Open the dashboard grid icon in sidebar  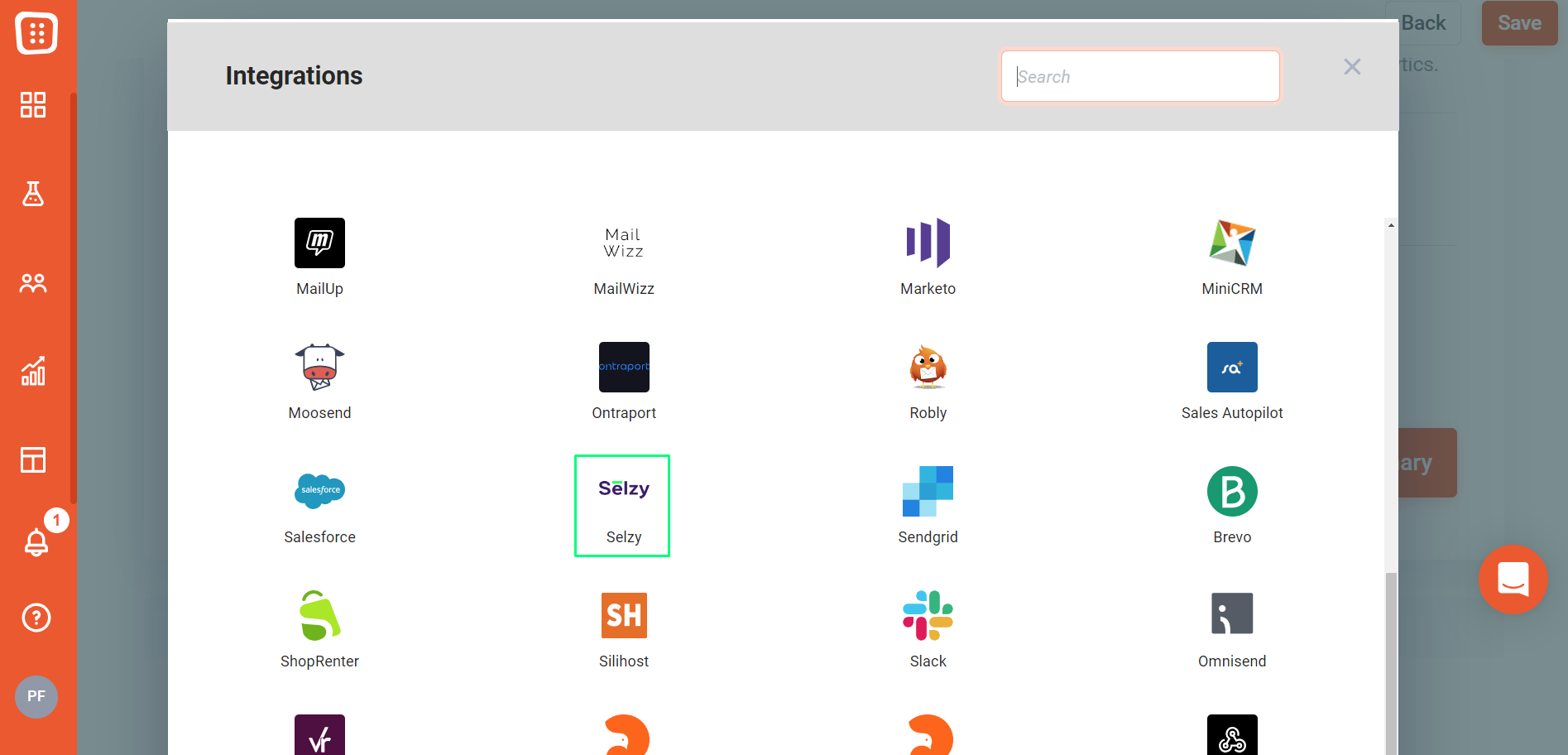pos(33,105)
